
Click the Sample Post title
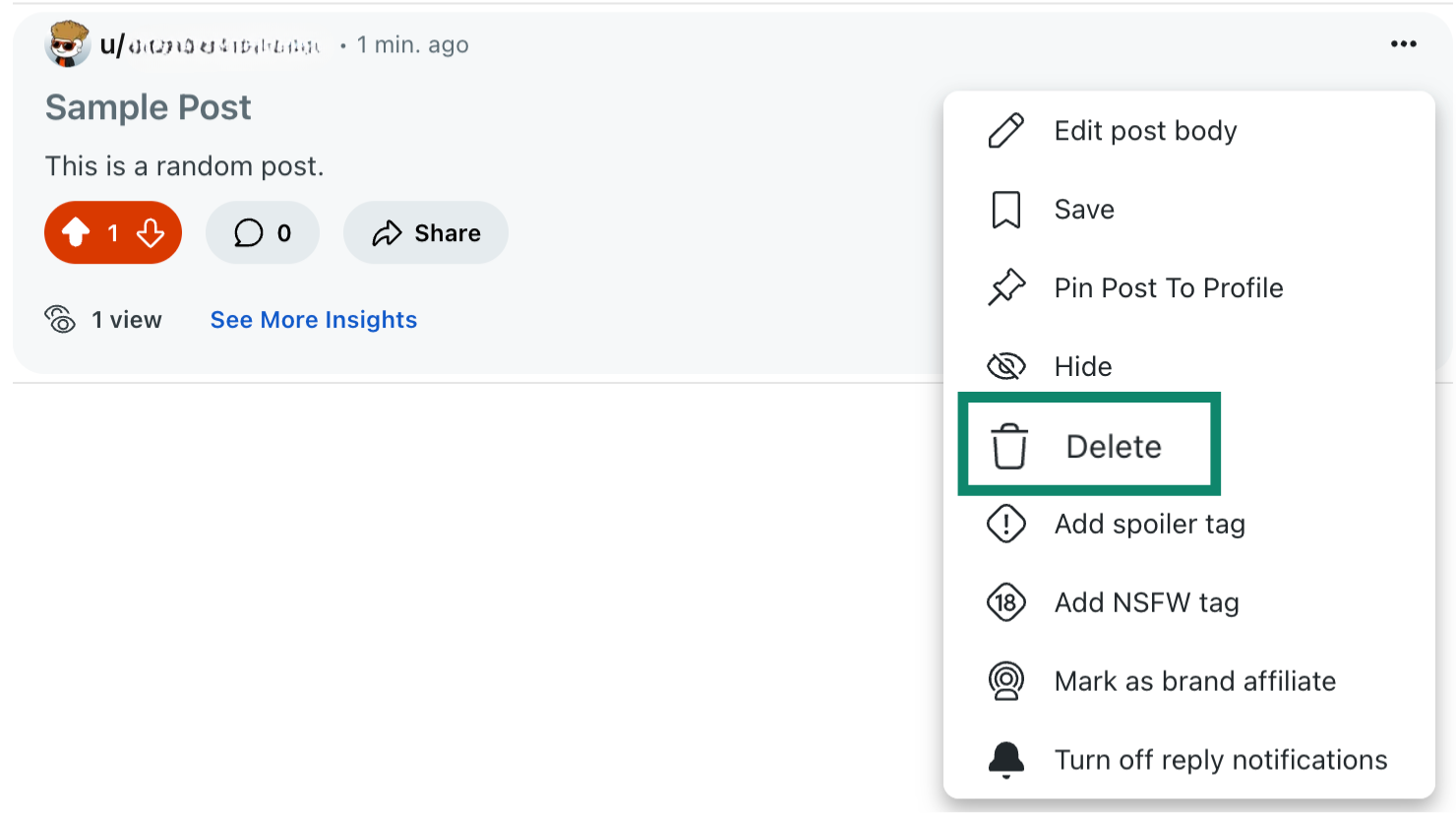point(147,106)
